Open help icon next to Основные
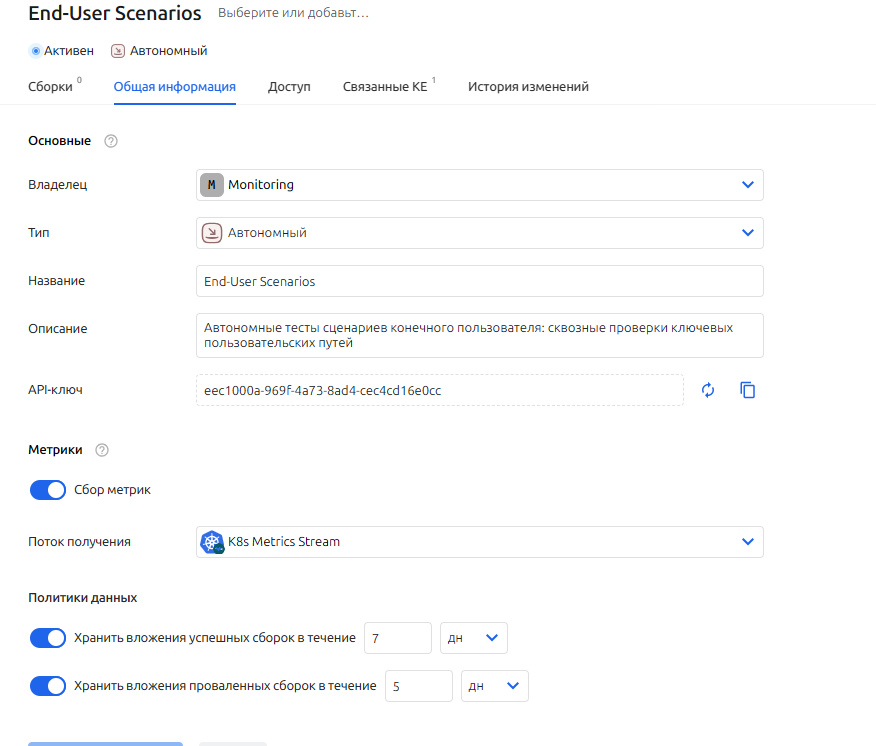Viewport: 876px width, 746px height. (111, 141)
